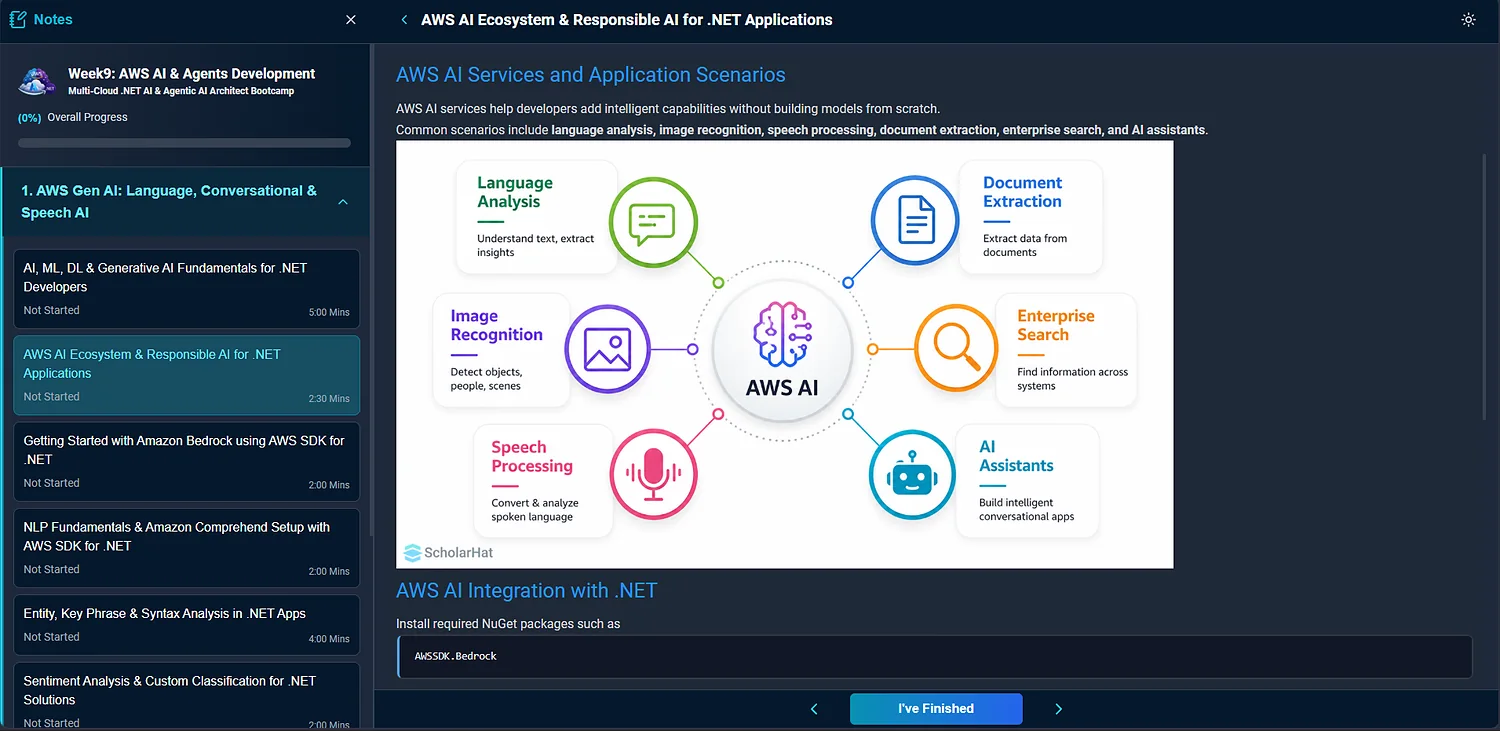Viewport: 1500px width, 731px height.
Task: Open the AI, ML, DL & Generative AI Fundamentals lesson
Action: click(186, 289)
